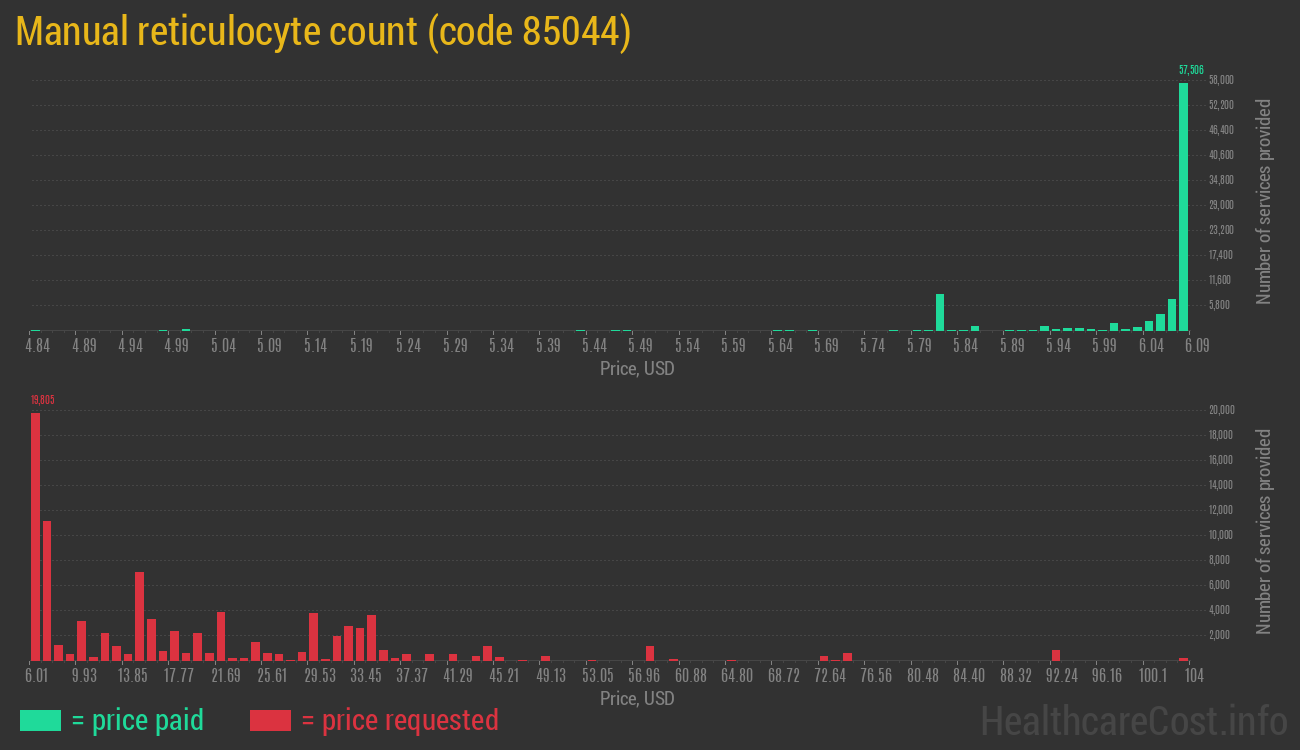Expand the 19,805 peak label on red chart

42,398
